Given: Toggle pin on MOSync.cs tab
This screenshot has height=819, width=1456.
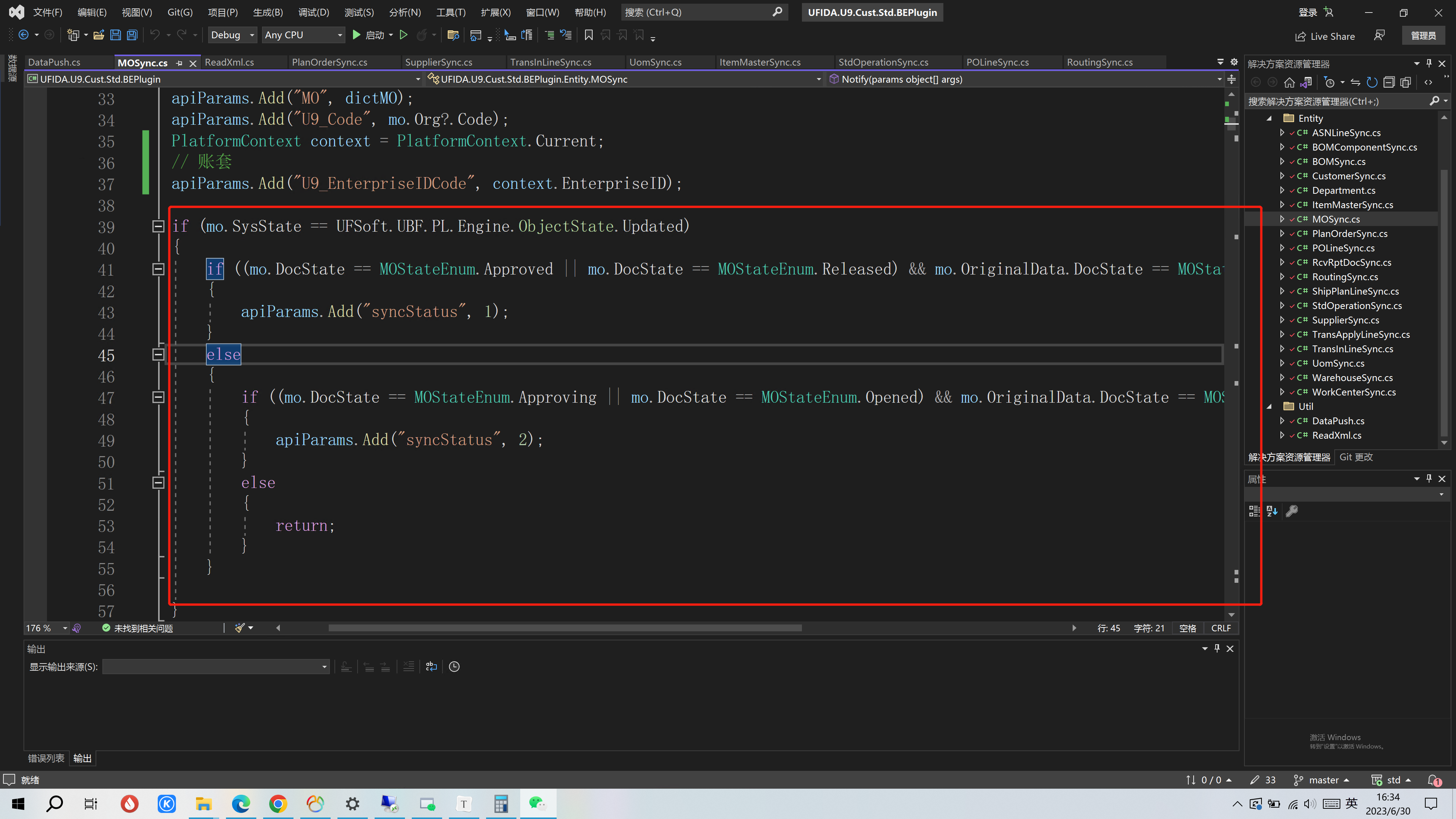Looking at the screenshot, I should coord(179,63).
